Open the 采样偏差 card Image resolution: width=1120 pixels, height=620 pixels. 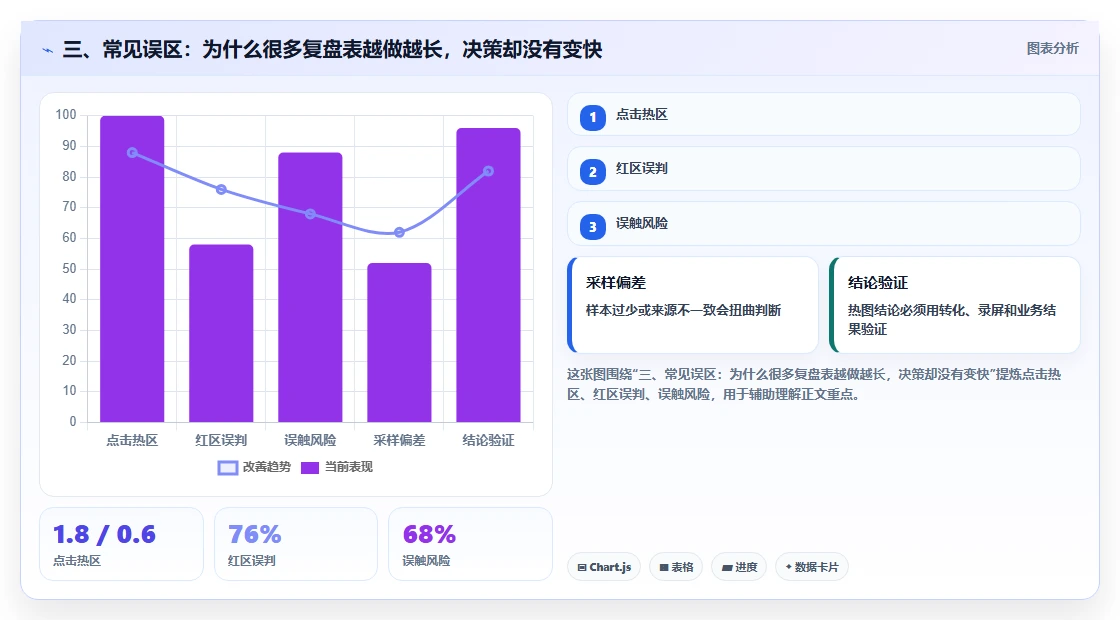pyautogui.click(x=693, y=305)
